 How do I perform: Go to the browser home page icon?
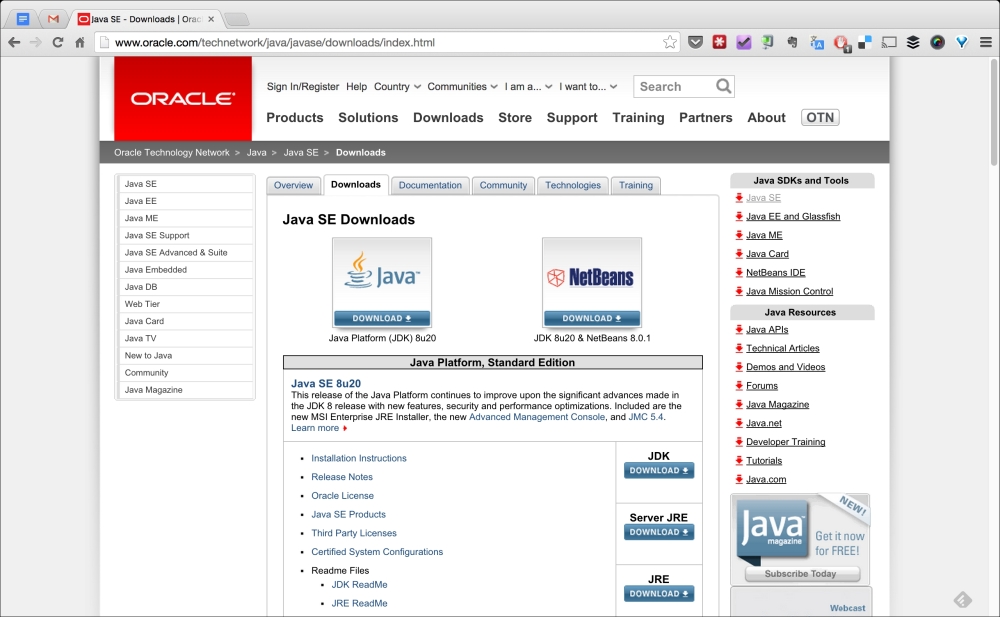(80, 43)
